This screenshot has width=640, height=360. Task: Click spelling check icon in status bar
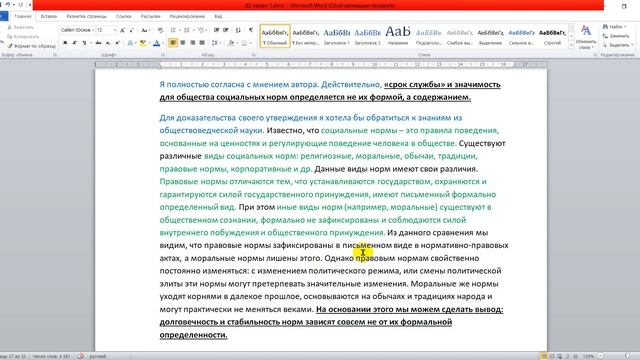tap(81, 356)
